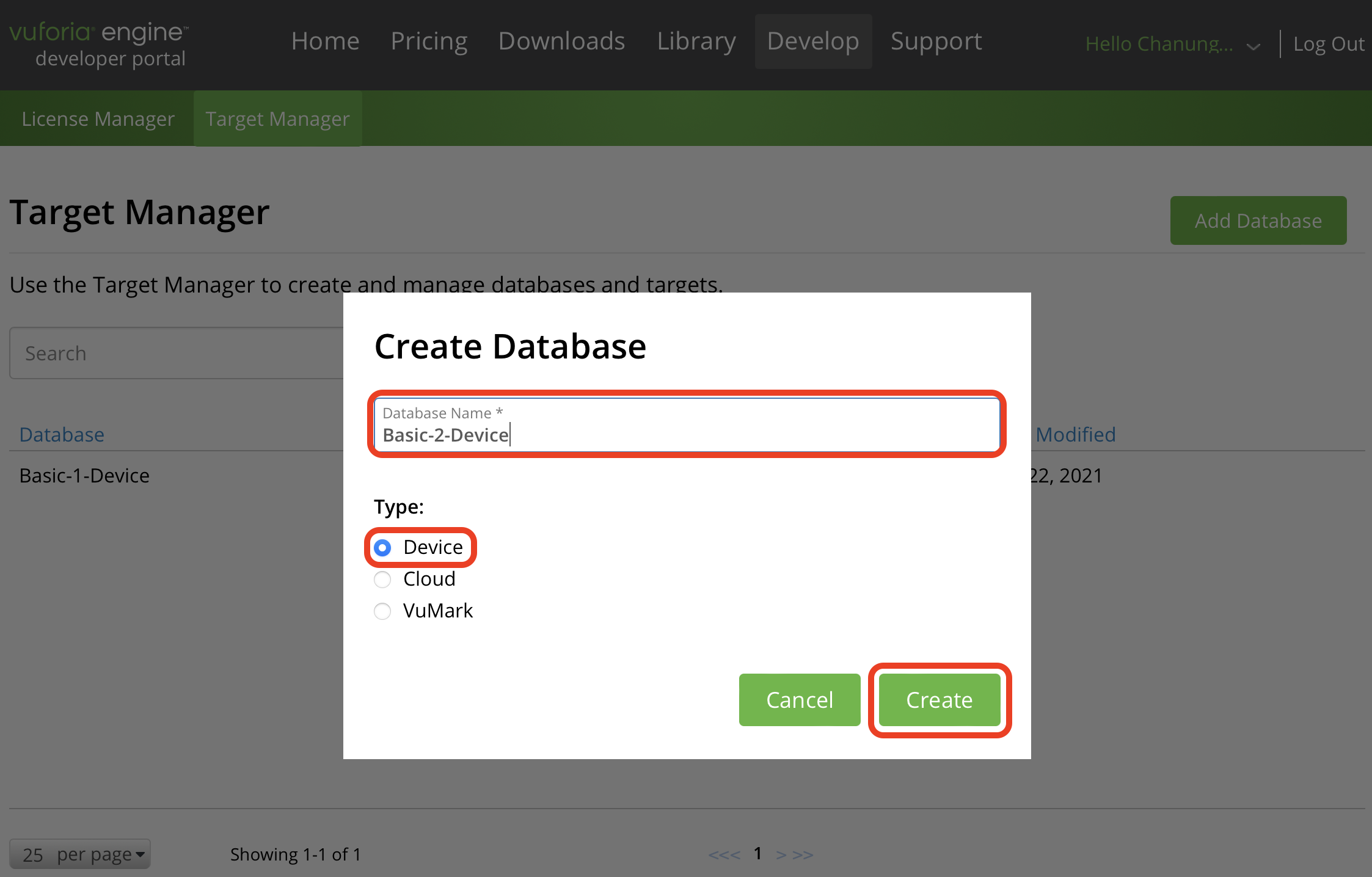
Task: Go to the first page with <<<
Action: click(724, 854)
